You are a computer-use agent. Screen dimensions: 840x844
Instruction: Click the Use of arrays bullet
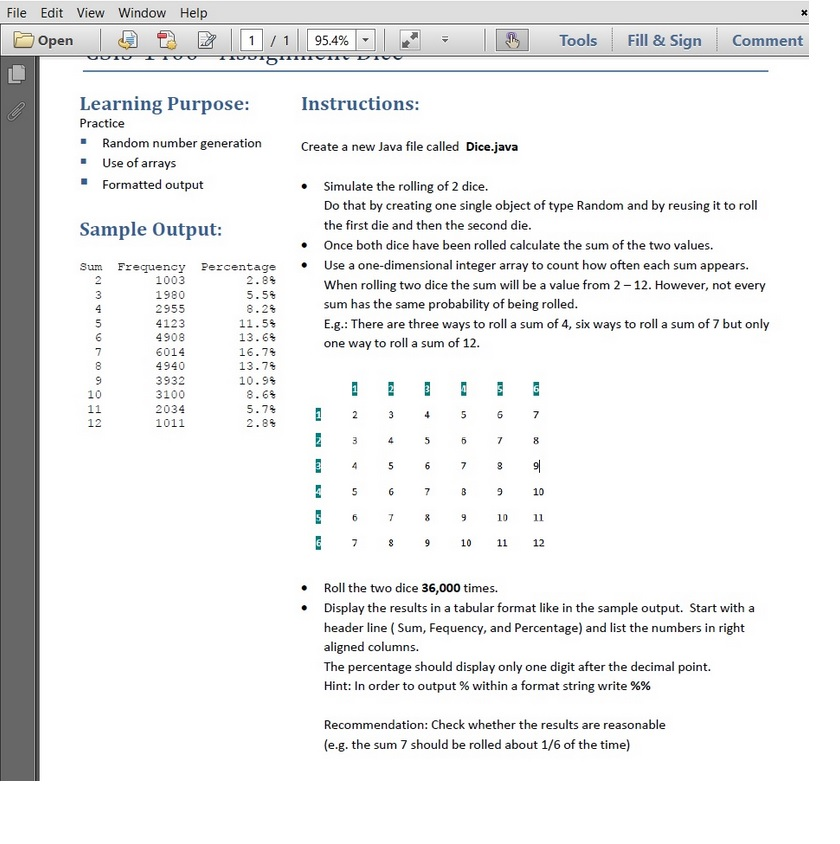(x=139, y=163)
